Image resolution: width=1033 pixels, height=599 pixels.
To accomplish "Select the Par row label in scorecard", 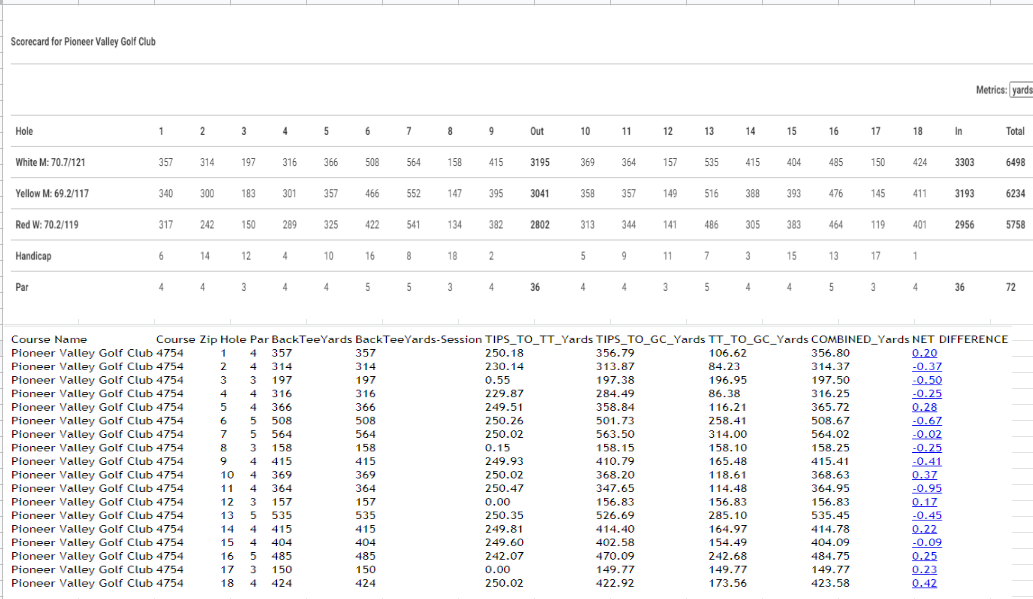I will tap(22, 287).
